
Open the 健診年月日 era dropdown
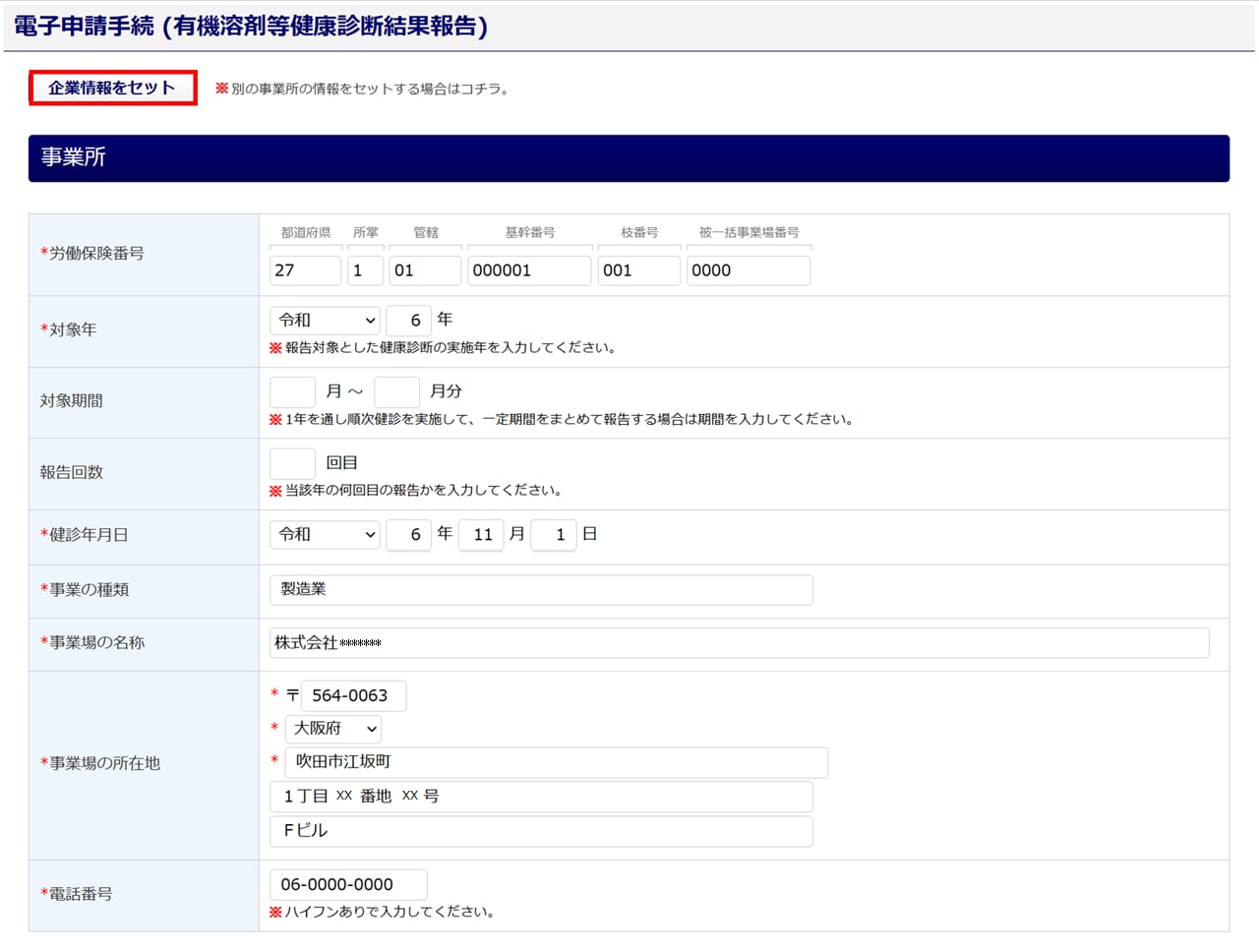(x=325, y=534)
